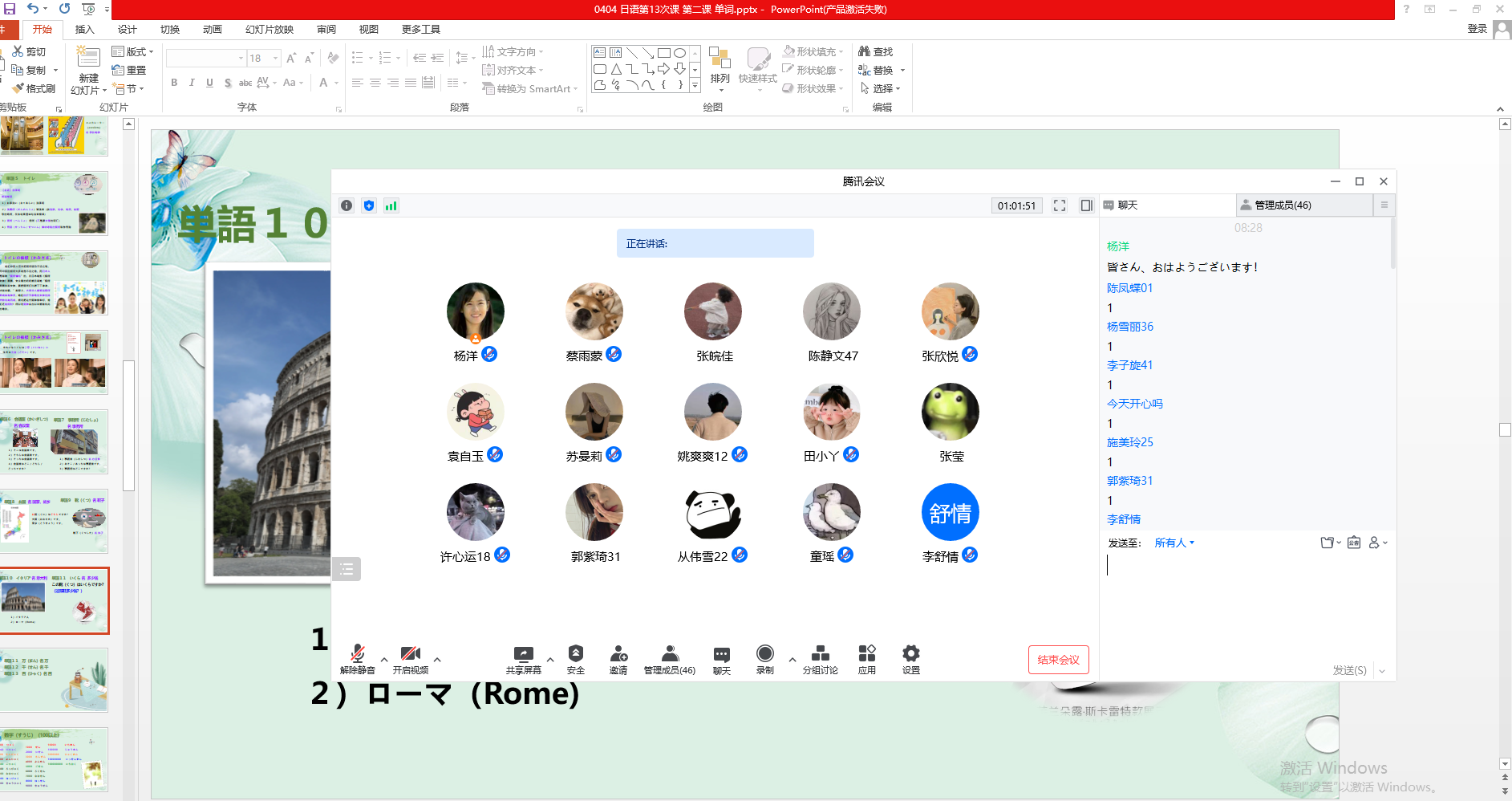This screenshot has height=801, width=1512.
Task: Toggle Underline formatting in PowerPoint
Action: tap(209, 83)
